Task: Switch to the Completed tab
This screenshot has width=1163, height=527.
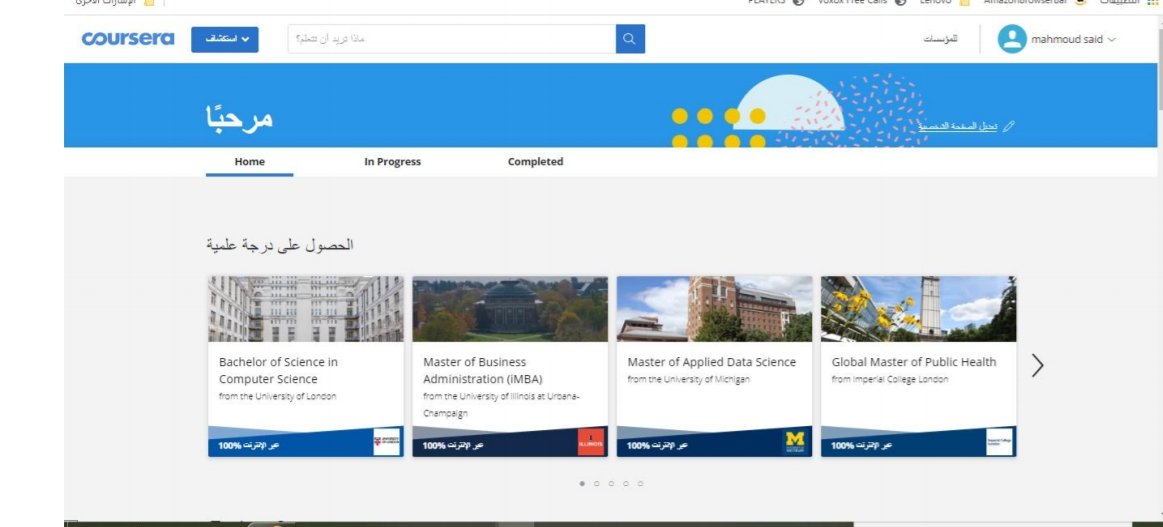Action: click(x=535, y=162)
